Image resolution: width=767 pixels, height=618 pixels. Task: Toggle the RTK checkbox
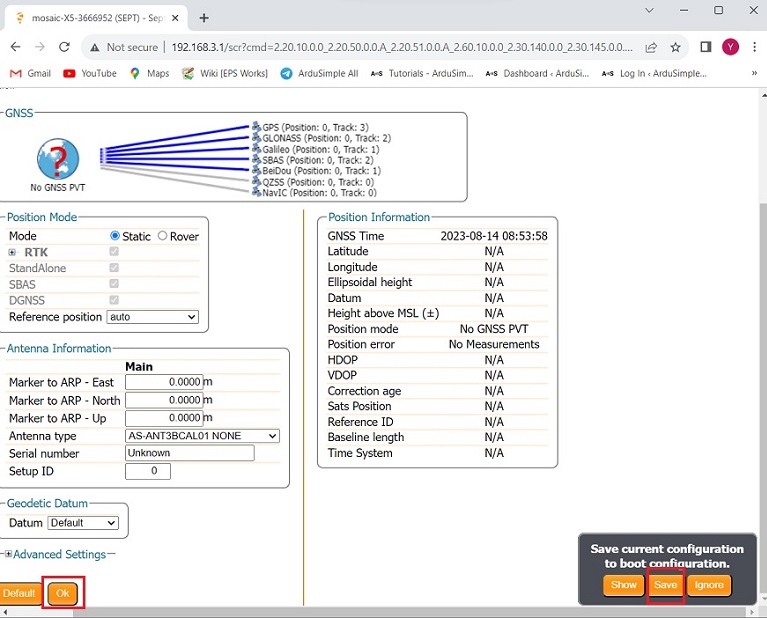[x=114, y=252]
